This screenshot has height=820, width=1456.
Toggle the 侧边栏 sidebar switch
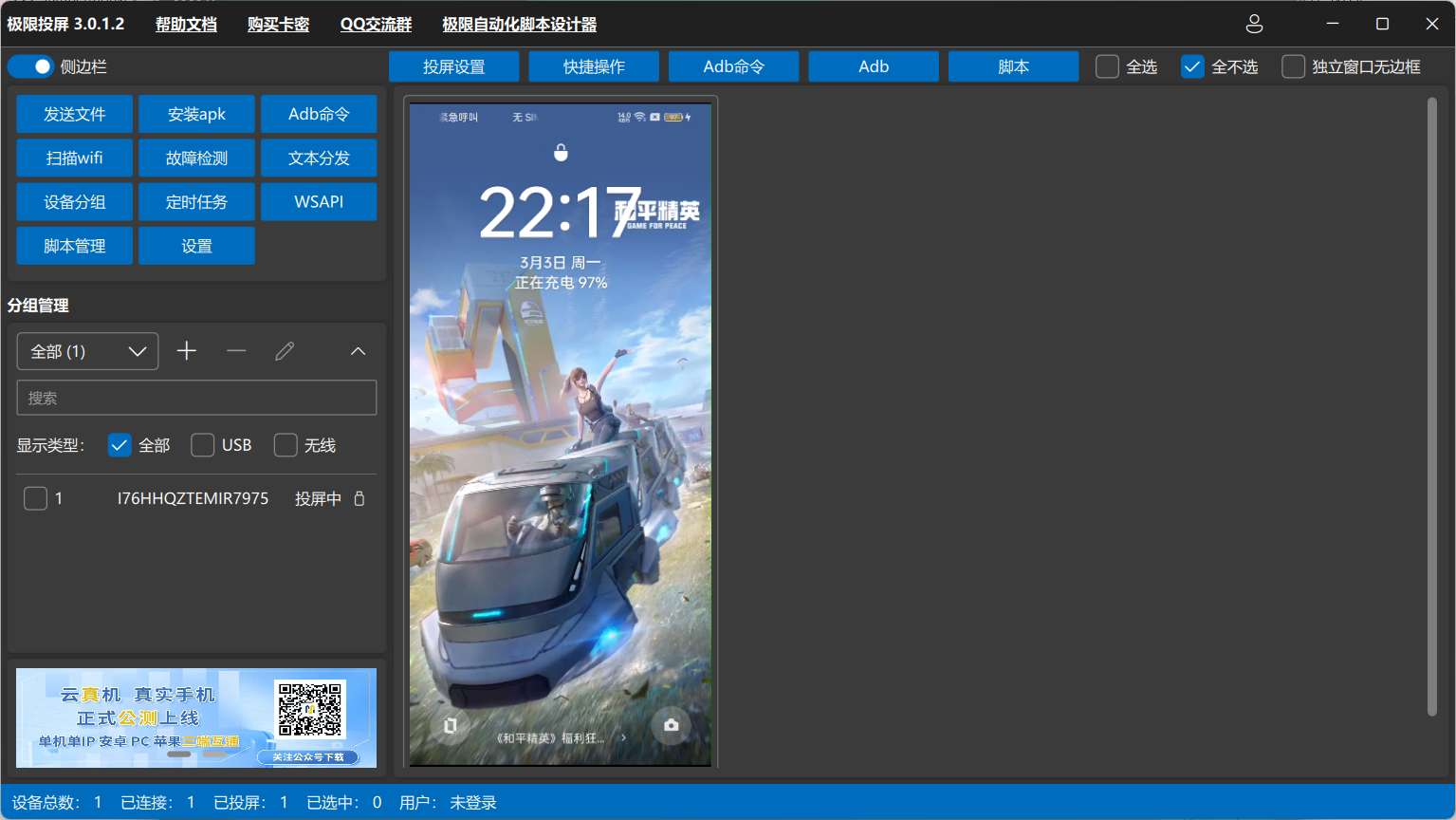point(31,66)
